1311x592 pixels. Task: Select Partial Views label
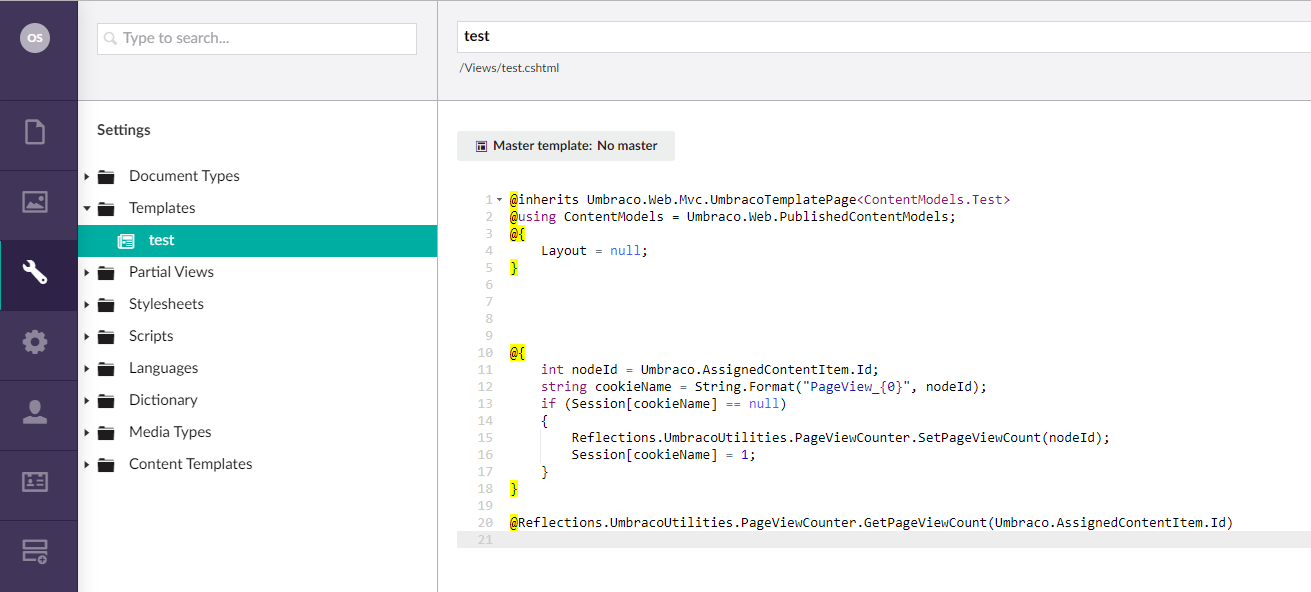pos(171,272)
